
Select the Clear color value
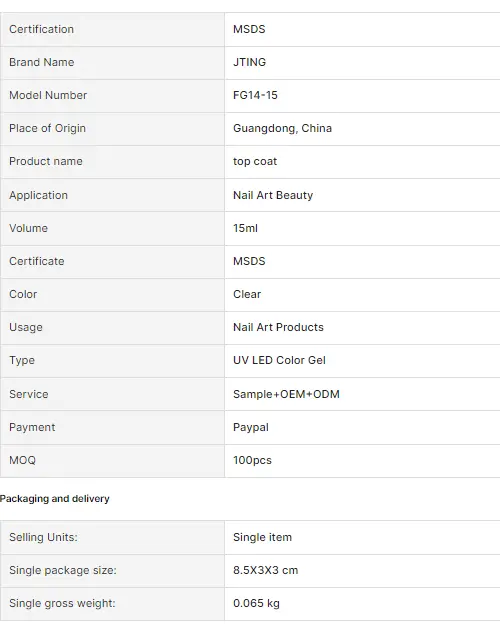[247, 294]
